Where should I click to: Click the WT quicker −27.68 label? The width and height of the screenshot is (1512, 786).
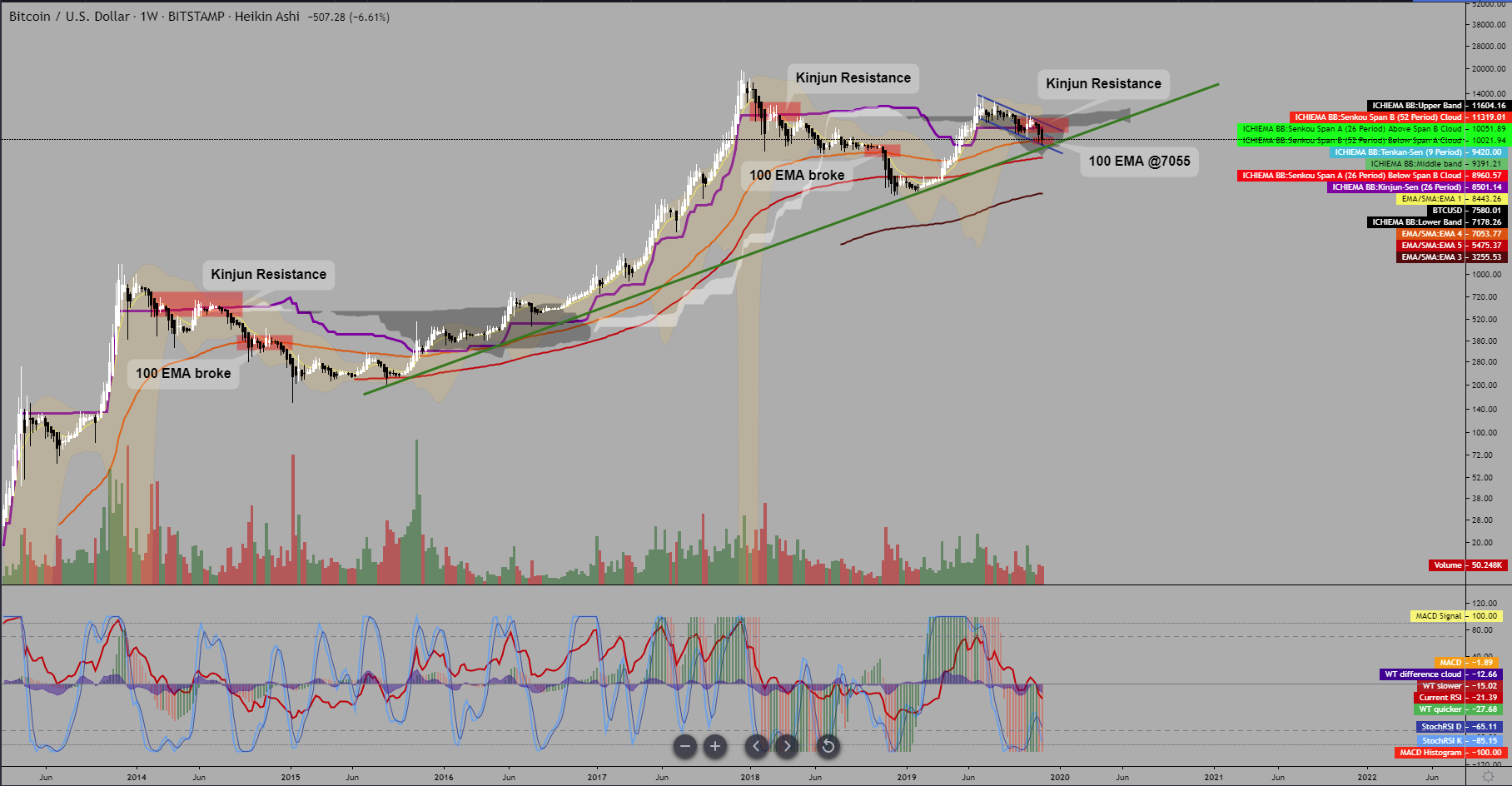pos(1458,709)
